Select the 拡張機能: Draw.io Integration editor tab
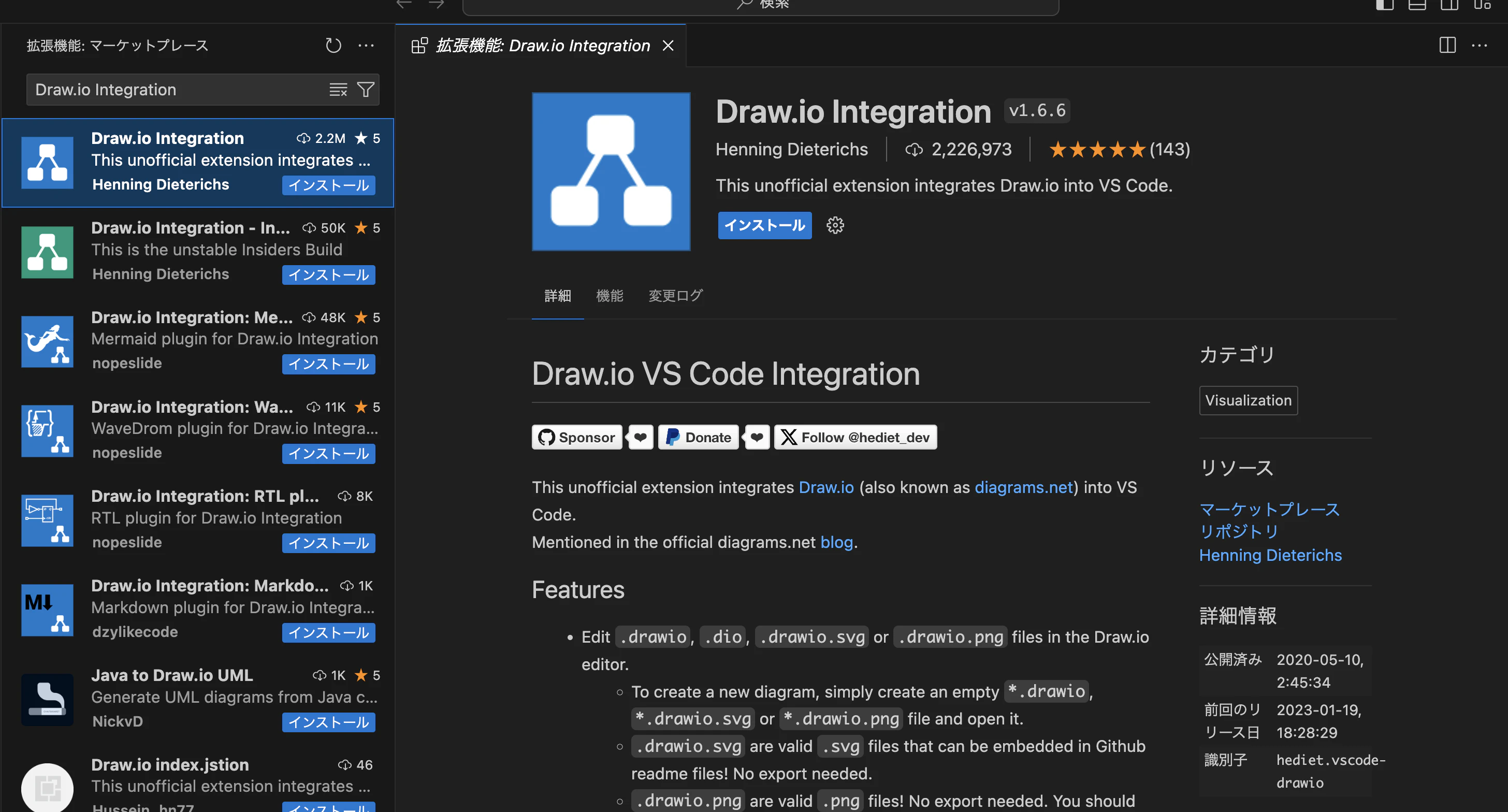This screenshot has width=1508, height=812. coord(540,45)
